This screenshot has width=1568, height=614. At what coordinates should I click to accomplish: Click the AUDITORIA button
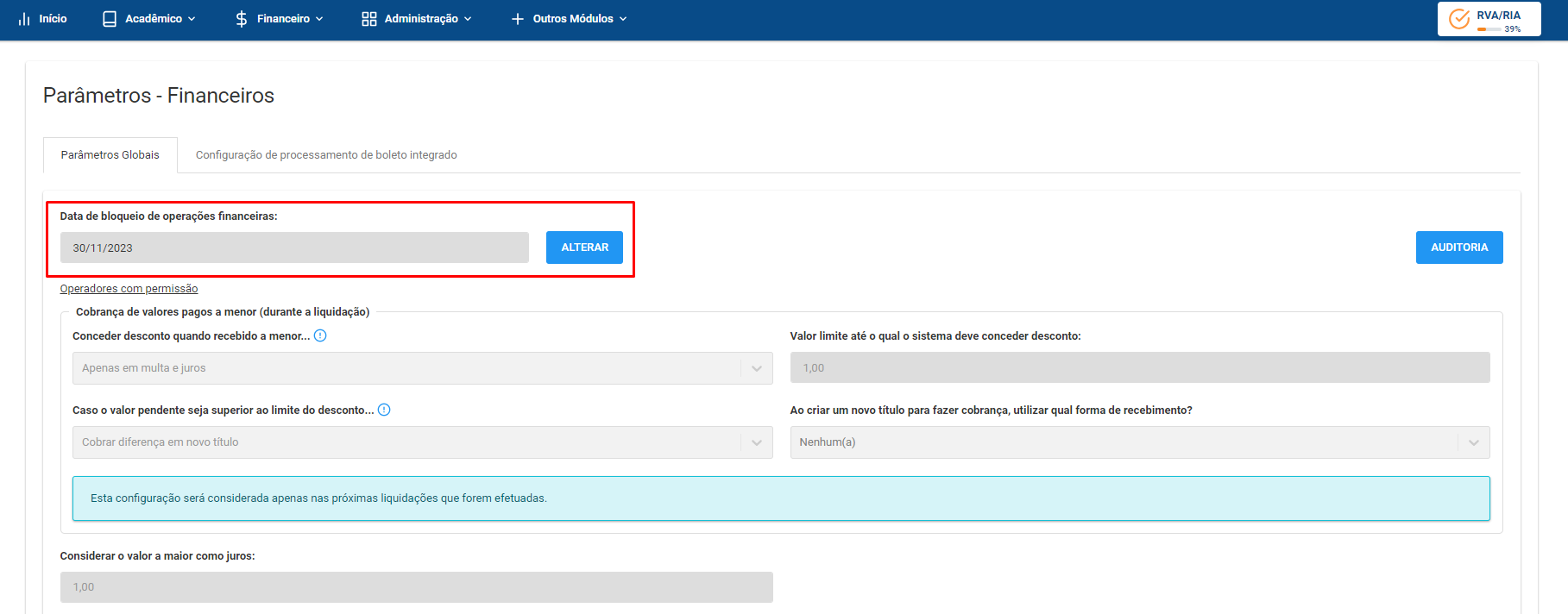pos(1459,247)
